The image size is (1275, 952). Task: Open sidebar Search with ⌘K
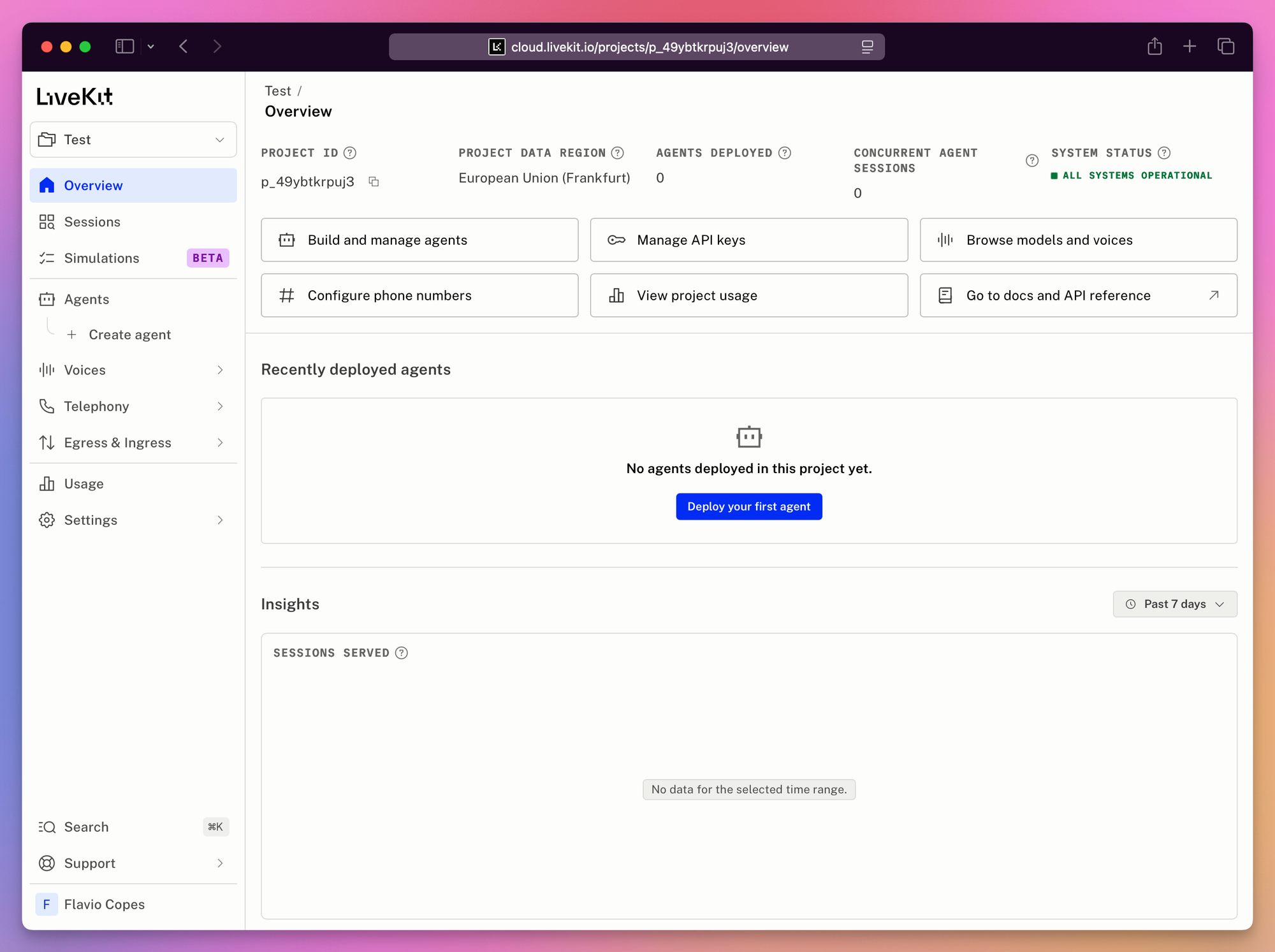pos(133,827)
